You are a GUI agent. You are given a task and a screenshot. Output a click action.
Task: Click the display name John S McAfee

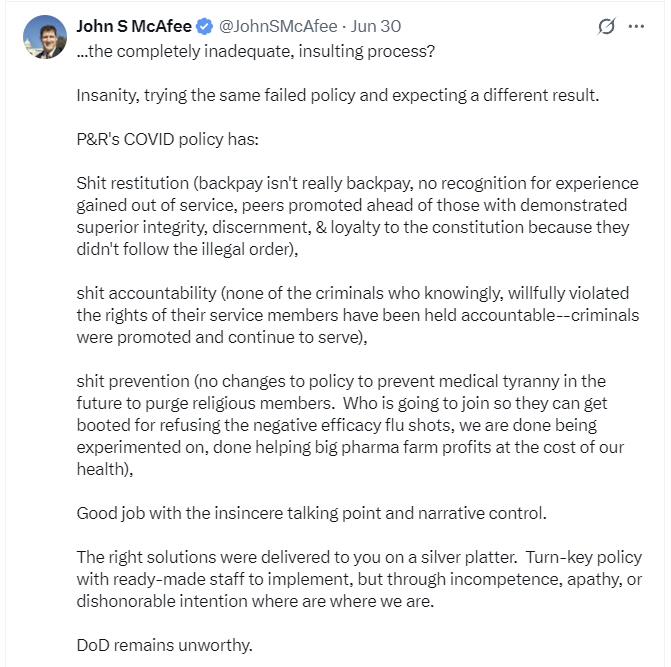[x=134, y=27]
